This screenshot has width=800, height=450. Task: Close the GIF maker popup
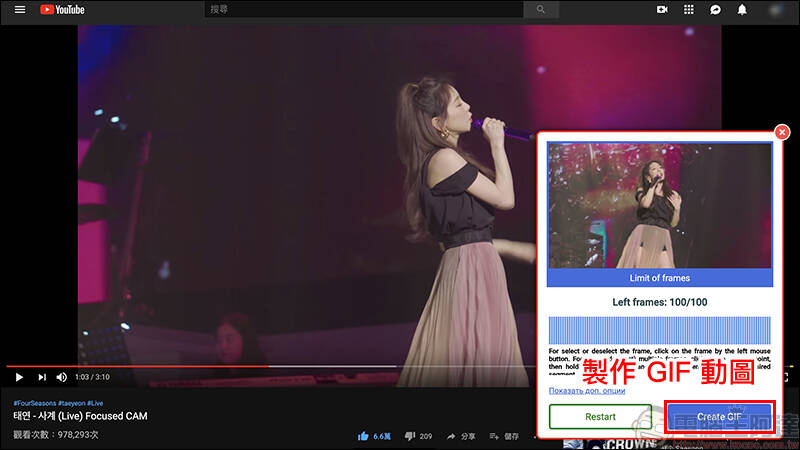pos(782,132)
